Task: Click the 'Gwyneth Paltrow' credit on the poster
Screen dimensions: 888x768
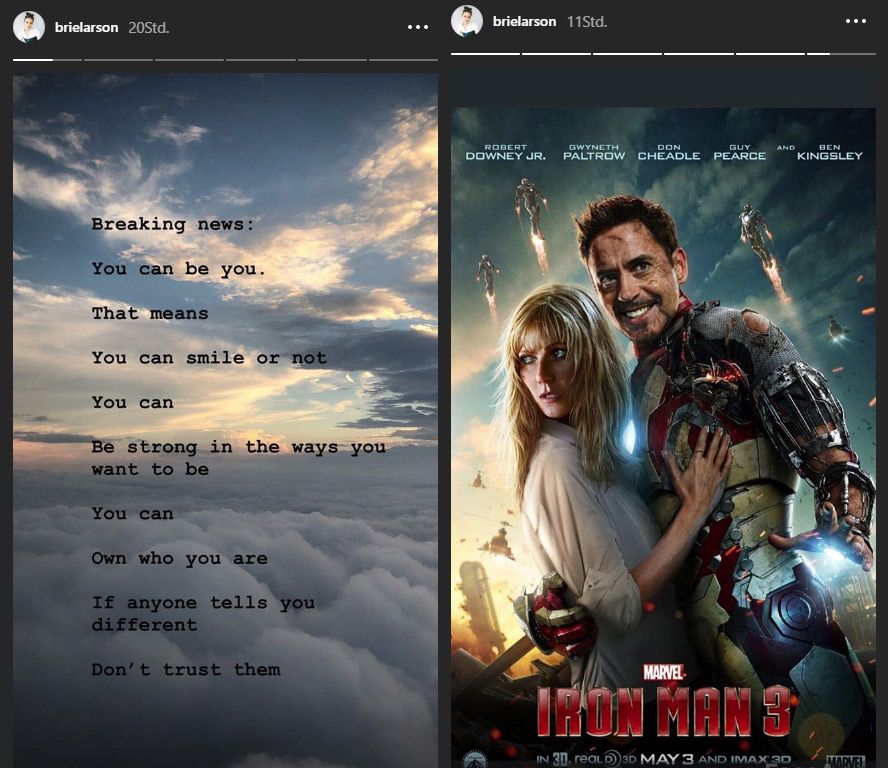Action: [x=594, y=152]
